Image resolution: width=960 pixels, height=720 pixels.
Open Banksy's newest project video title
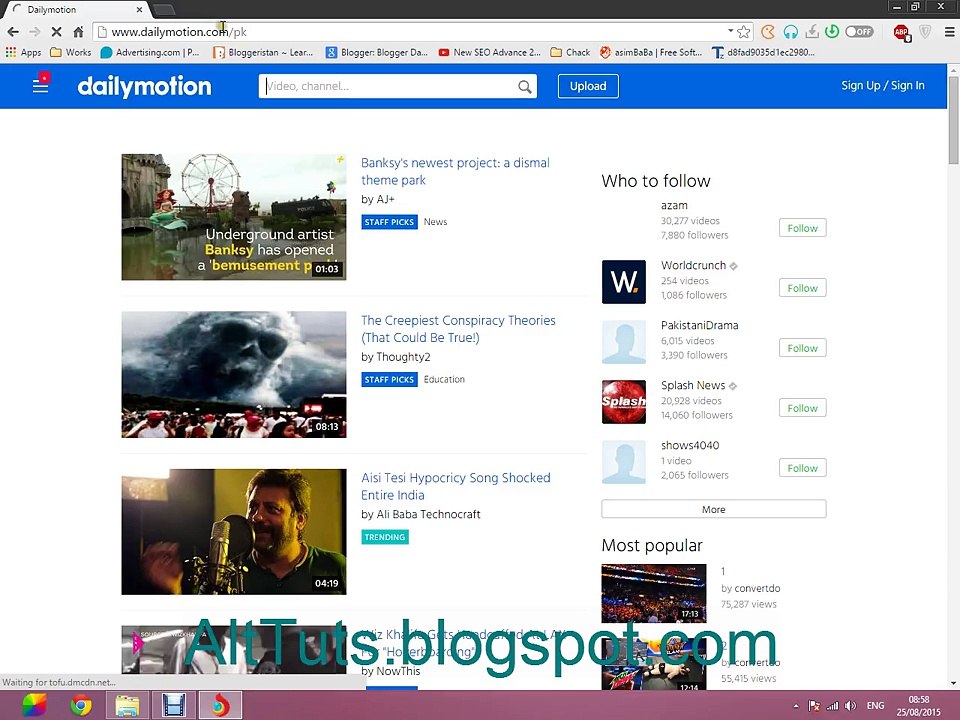click(x=455, y=171)
